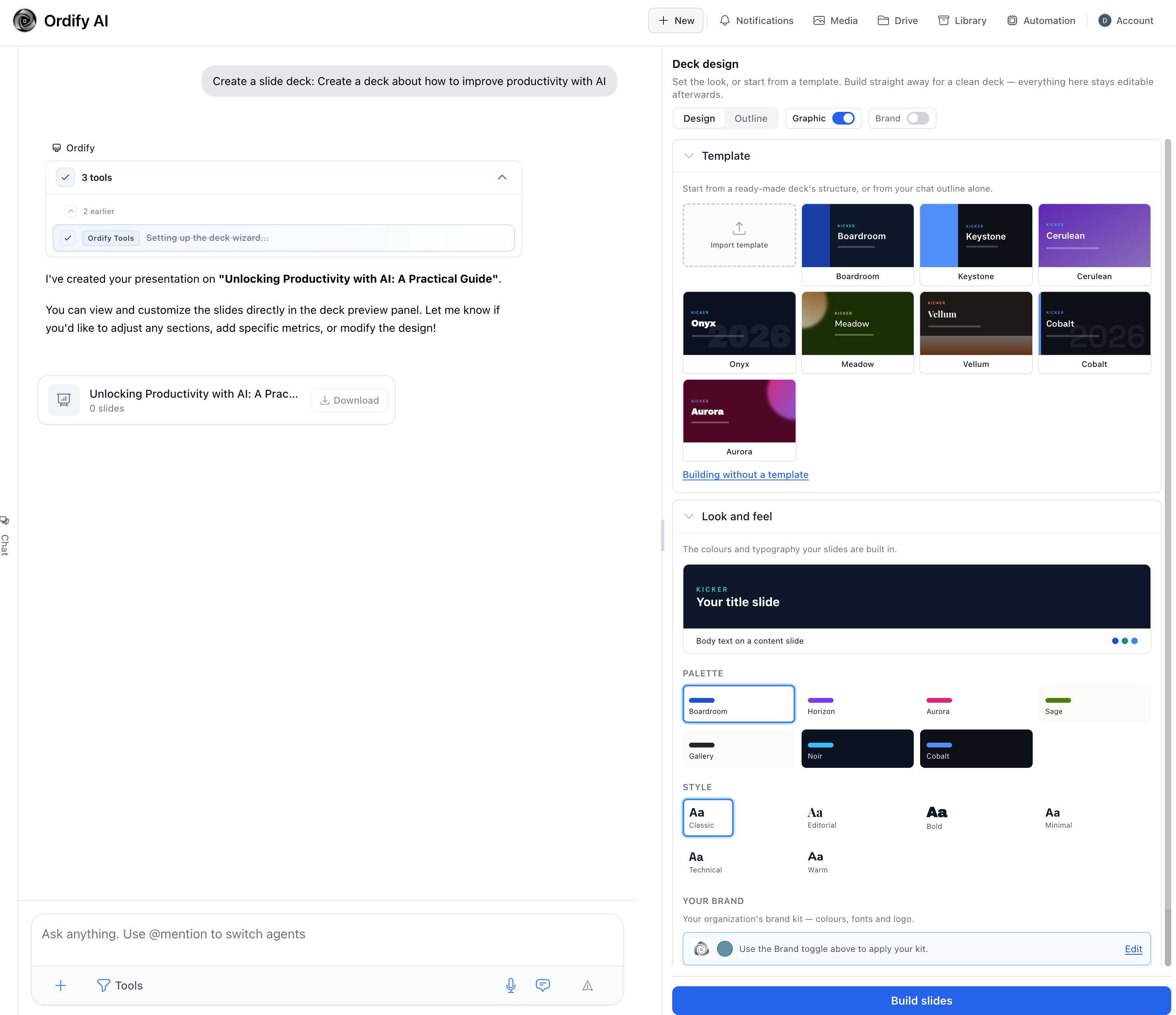Viewport: 1176px width, 1015px height.
Task: Choose the Sage palette swatch
Action: pos(1095,704)
